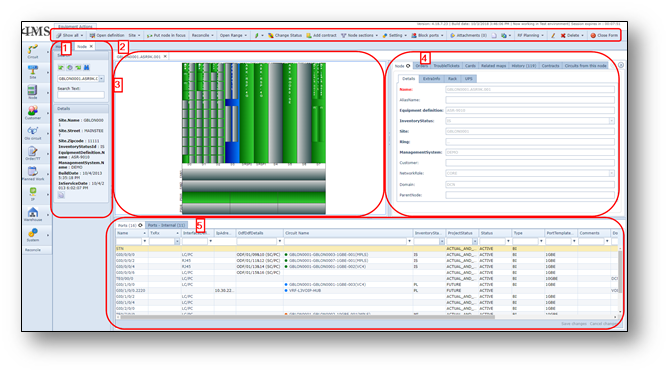This screenshot has height=374, width=670.
Task: Click the blue binoculars search icon
Action: 87,68
